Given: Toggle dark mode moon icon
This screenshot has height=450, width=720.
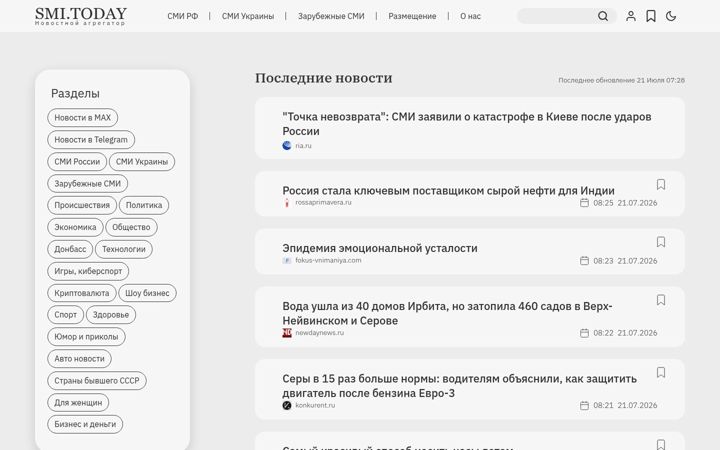Looking at the screenshot, I should coord(671,17).
